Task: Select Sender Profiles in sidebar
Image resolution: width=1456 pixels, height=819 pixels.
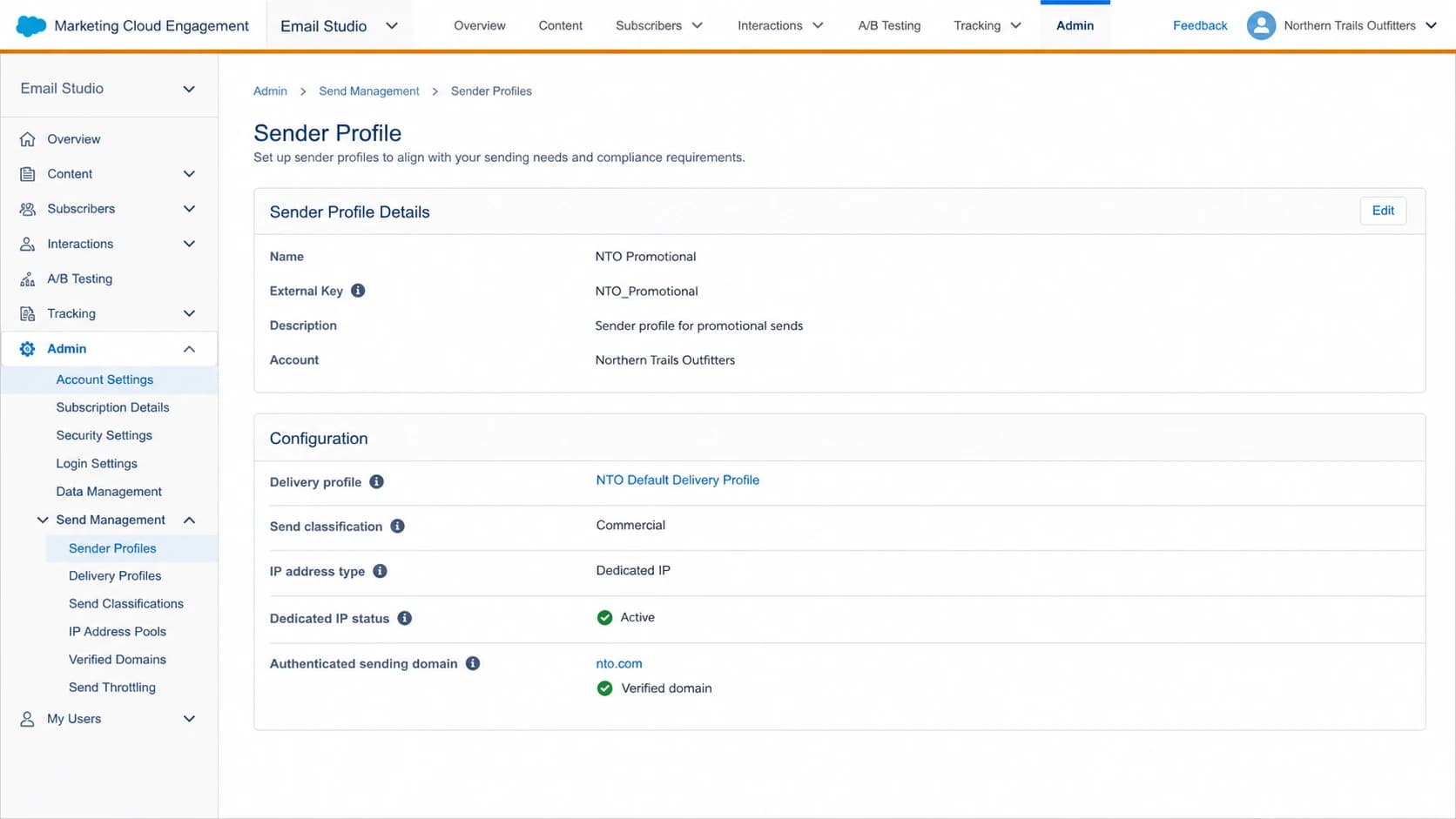Action: click(112, 548)
